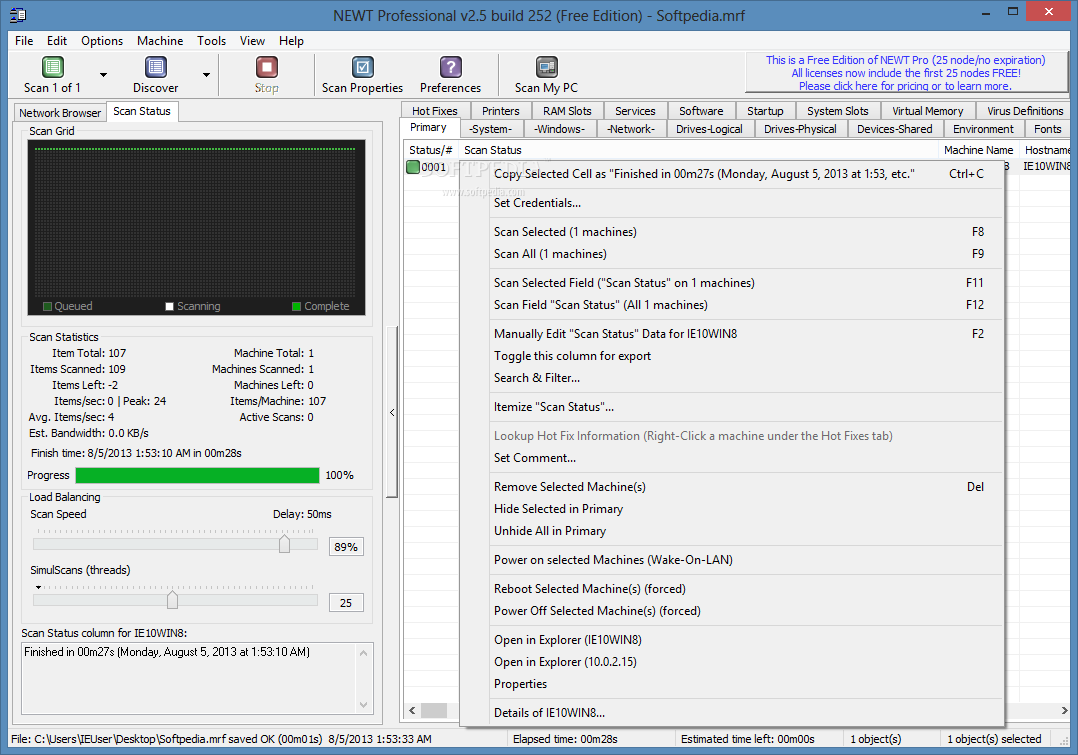The height and width of the screenshot is (755, 1078).
Task: Switch to the Drives-Physical tab
Action: 800,129
